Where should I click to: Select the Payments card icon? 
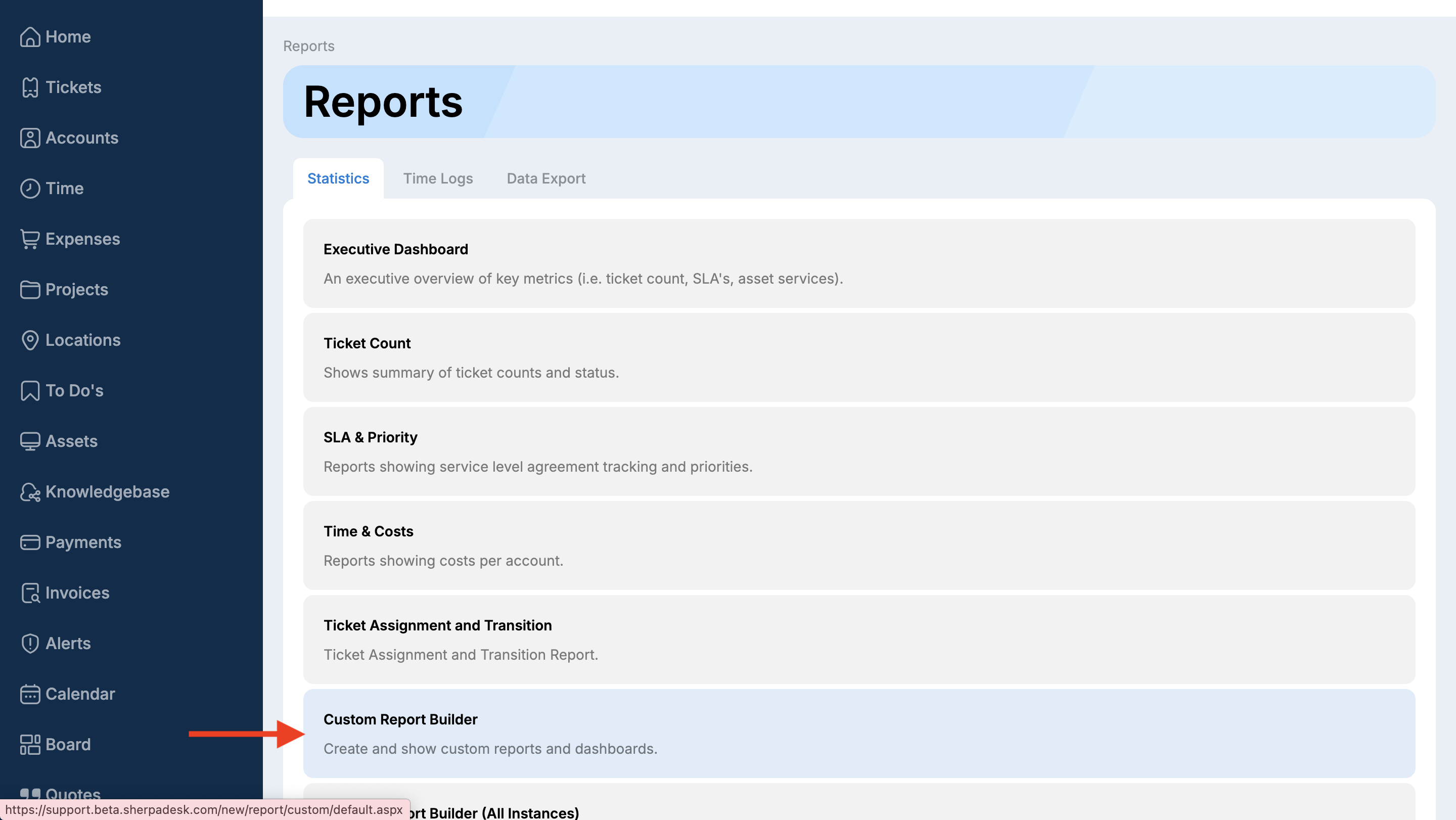29,542
